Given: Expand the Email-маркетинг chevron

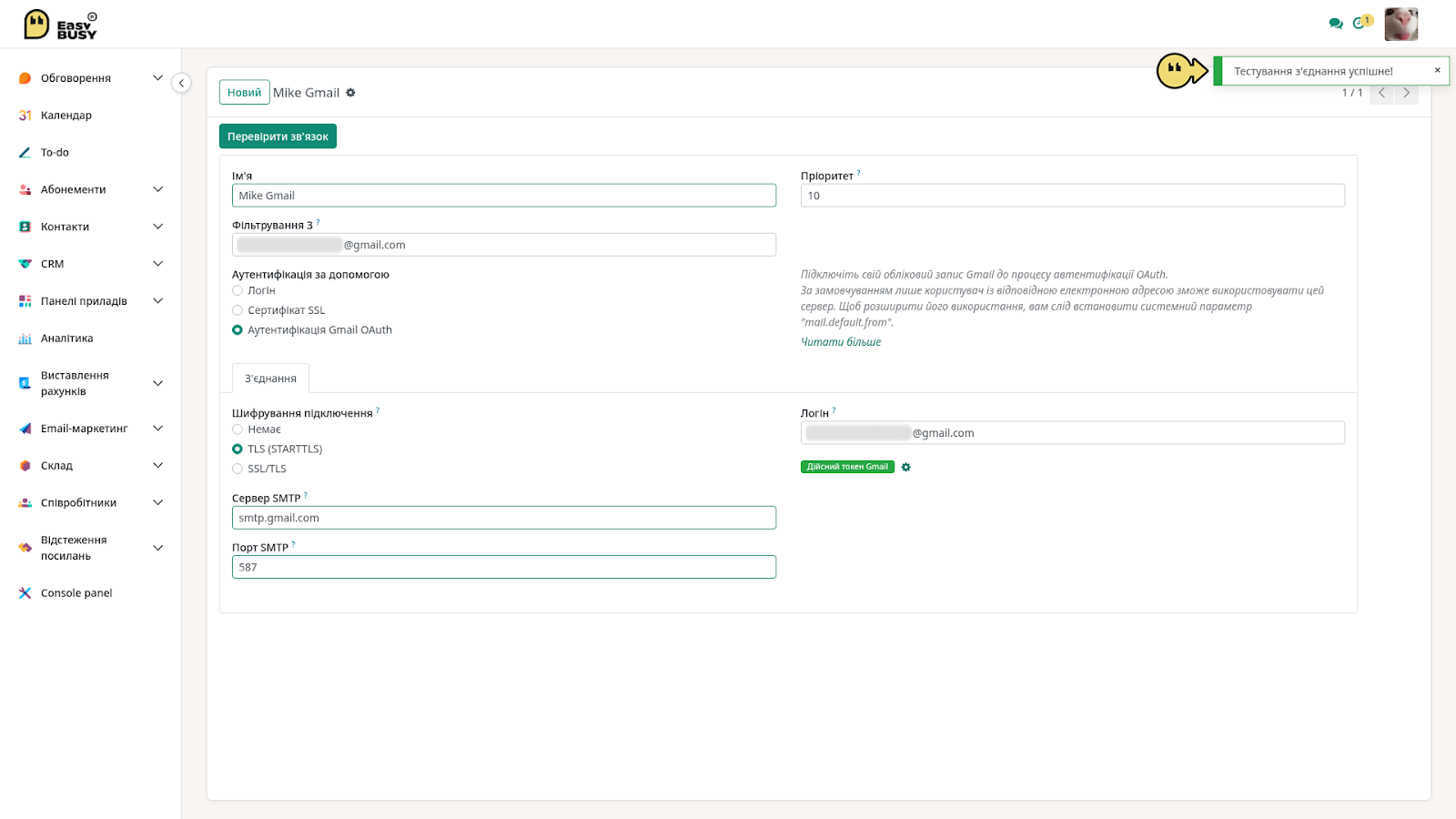Looking at the screenshot, I should click(x=157, y=429).
